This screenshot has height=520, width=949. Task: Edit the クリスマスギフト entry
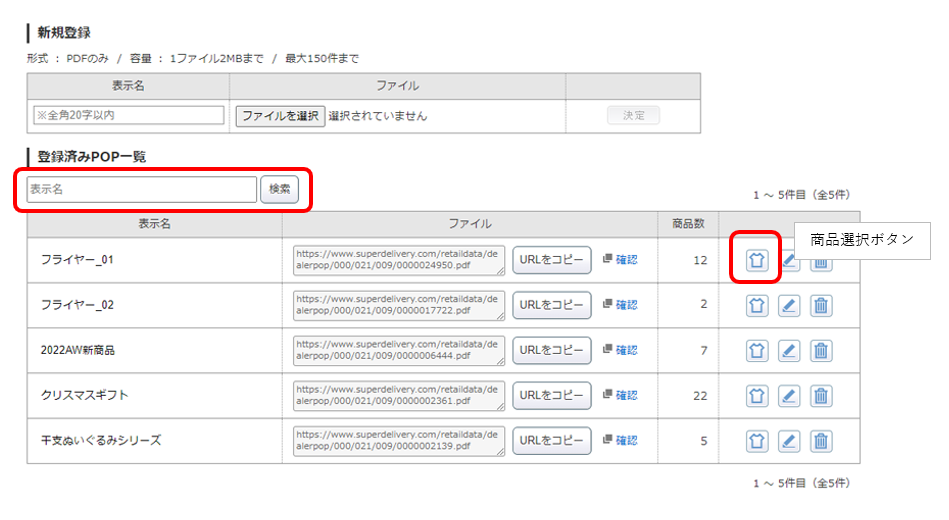tap(789, 396)
